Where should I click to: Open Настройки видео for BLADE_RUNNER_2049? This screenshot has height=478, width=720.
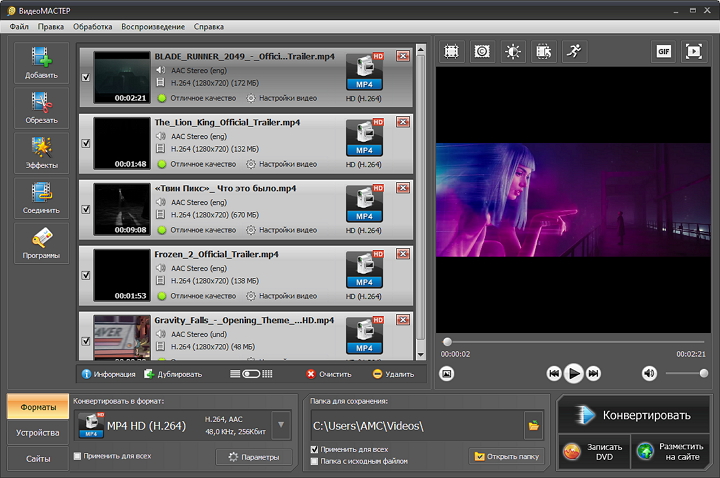coord(282,98)
